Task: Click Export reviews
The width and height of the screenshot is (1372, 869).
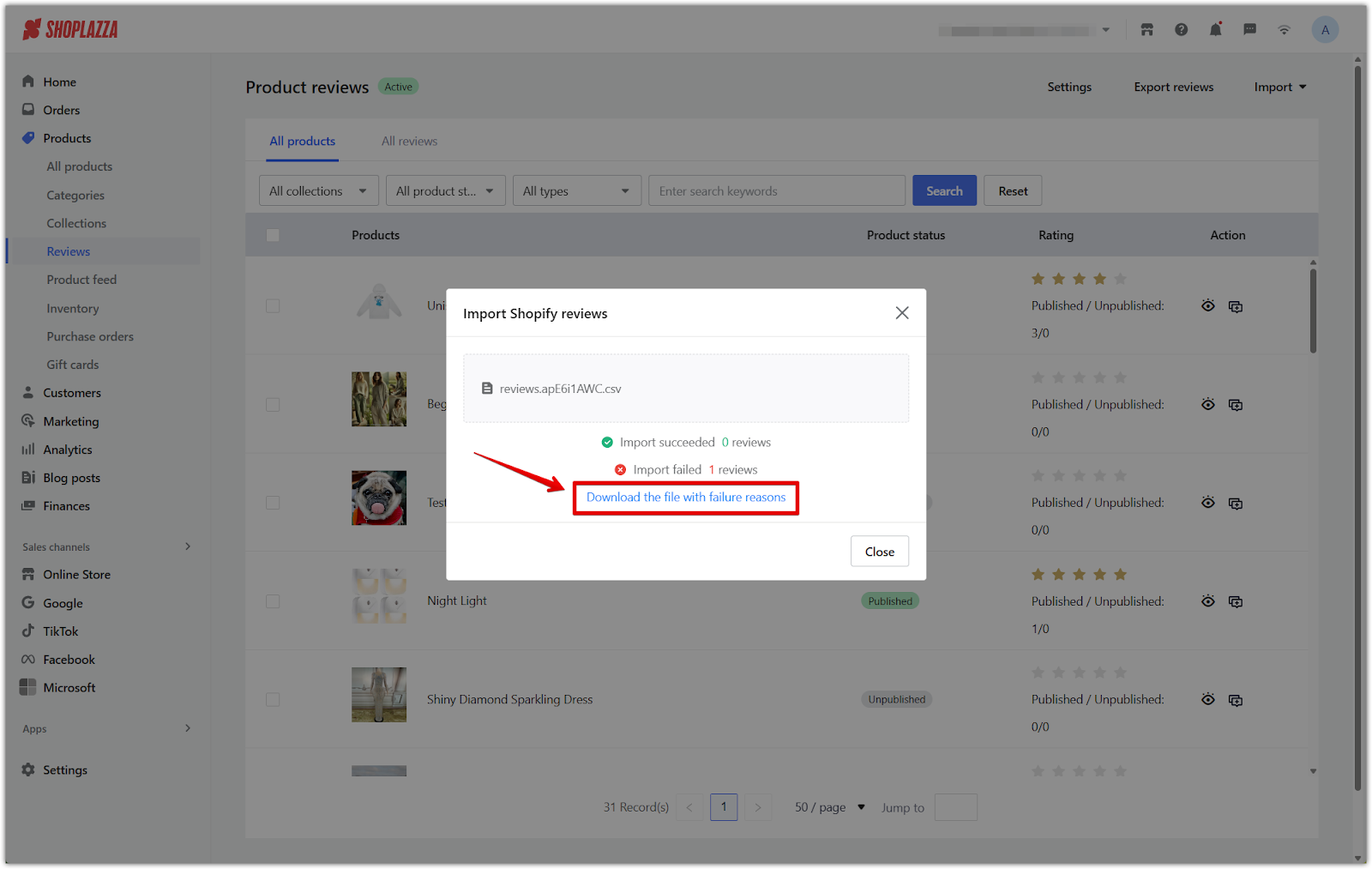Action: click(x=1173, y=88)
